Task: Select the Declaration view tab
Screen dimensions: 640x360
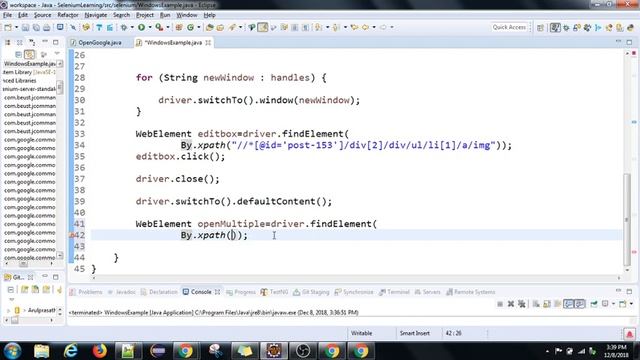Action: [159, 292]
